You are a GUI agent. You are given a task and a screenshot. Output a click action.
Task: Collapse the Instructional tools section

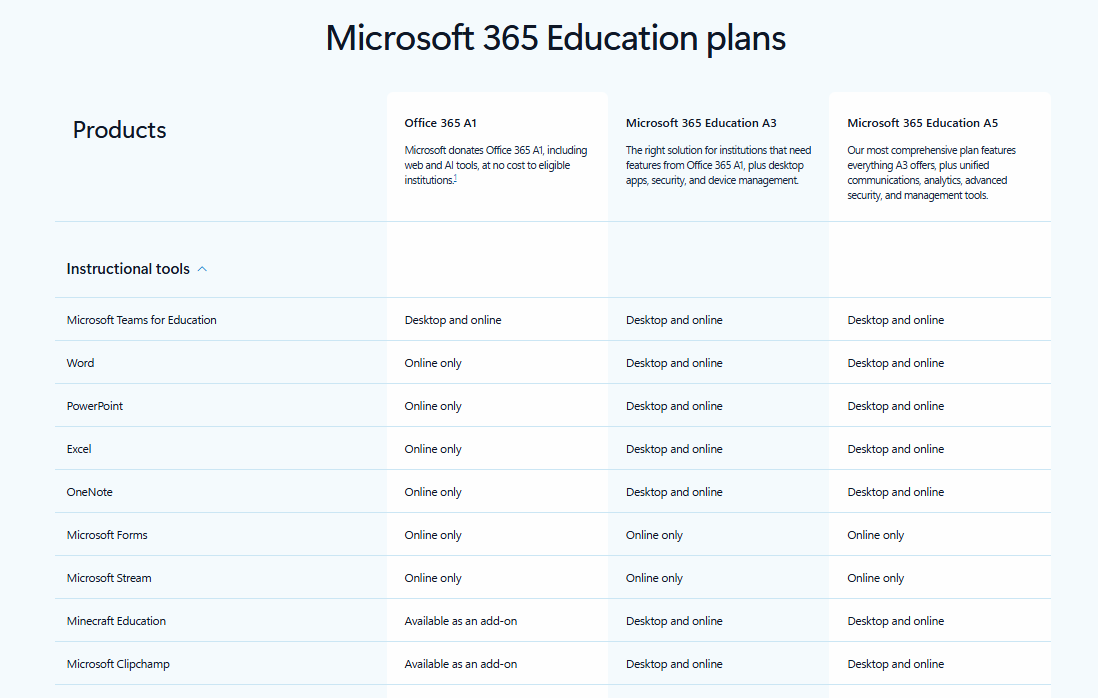pyautogui.click(x=137, y=269)
